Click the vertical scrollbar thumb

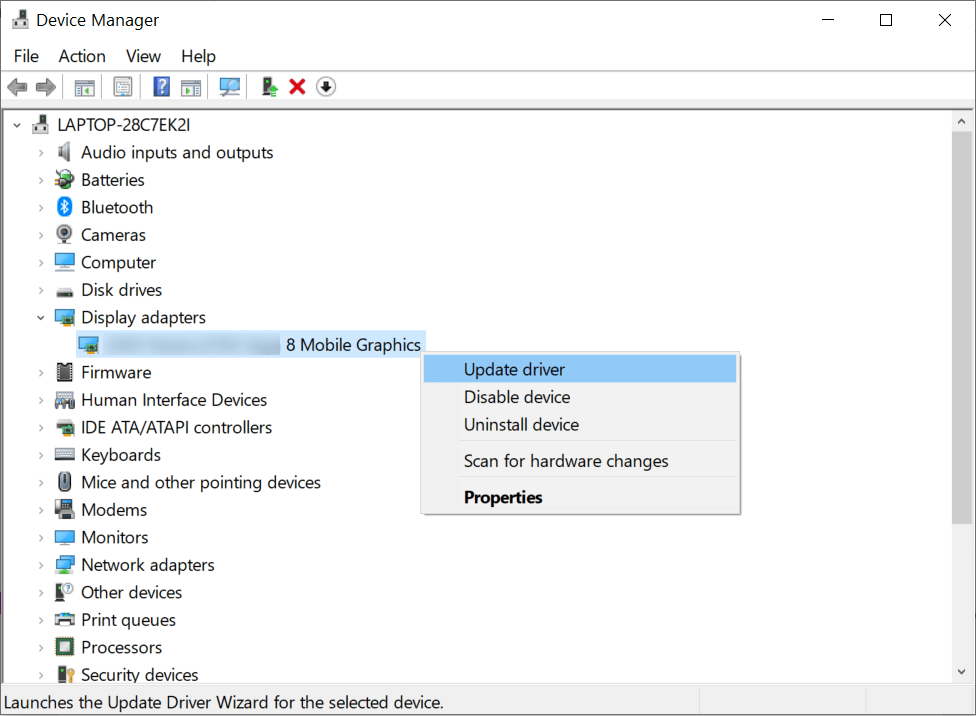coord(962,327)
